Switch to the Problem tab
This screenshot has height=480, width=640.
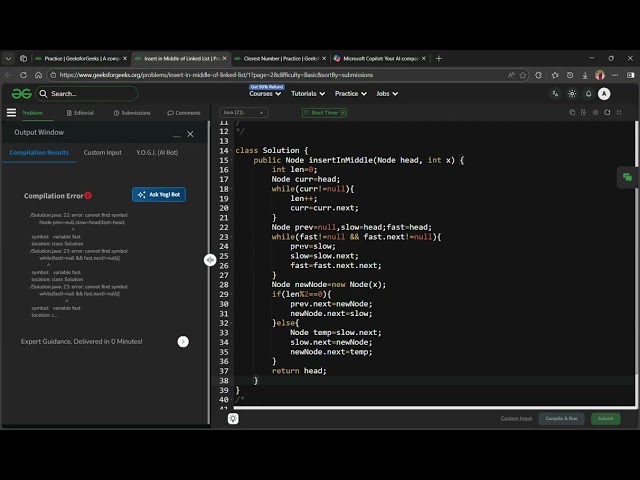coord(33,113)
